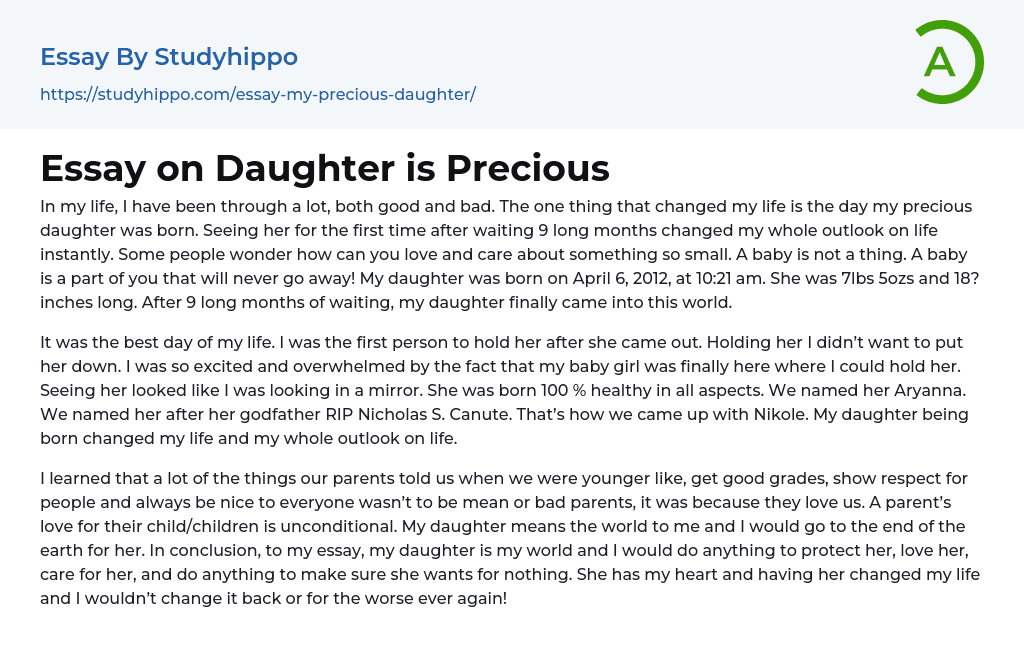
Task: Click the 'Essay on Daughter is Precious' title
Action: tap(325, 168)
